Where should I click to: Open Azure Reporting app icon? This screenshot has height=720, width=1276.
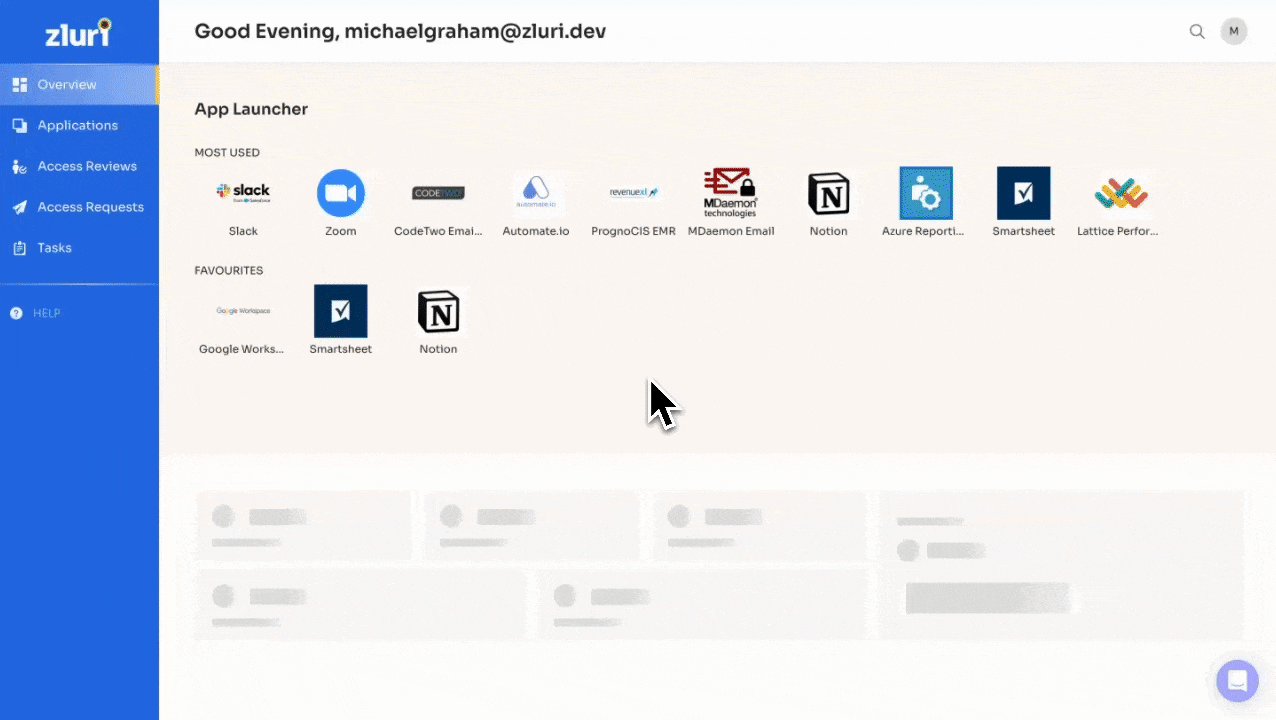[926, 193]
